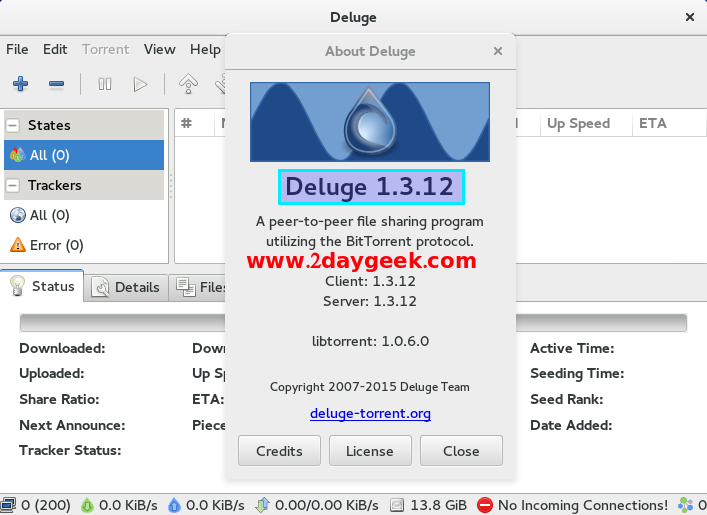The image size is (707, 515).
Task: Show the License text
Action: 370,451
